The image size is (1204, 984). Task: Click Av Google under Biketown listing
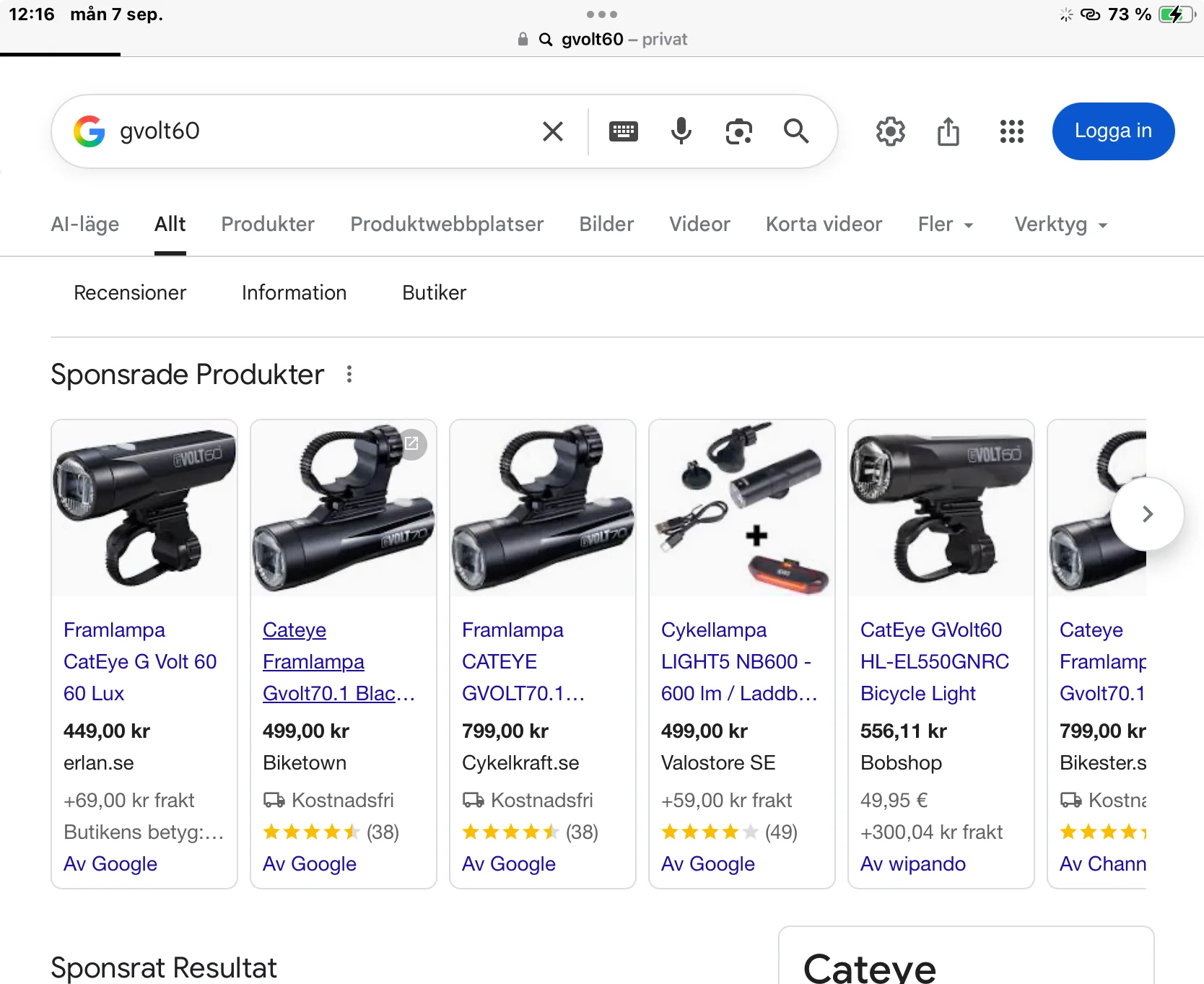point(310,863)
